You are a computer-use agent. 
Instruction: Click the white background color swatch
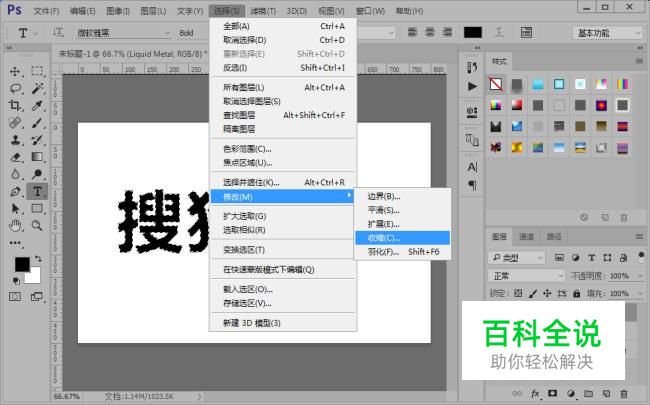35,277
